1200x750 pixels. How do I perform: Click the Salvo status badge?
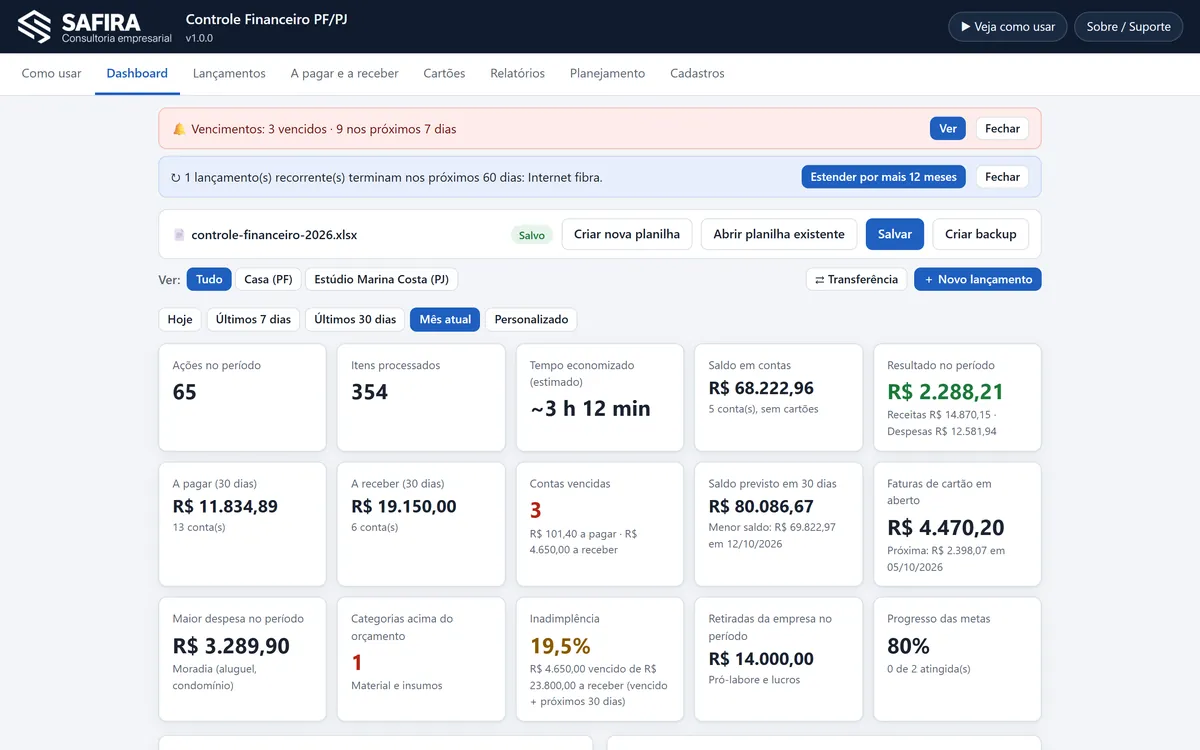tap(532, 235)
